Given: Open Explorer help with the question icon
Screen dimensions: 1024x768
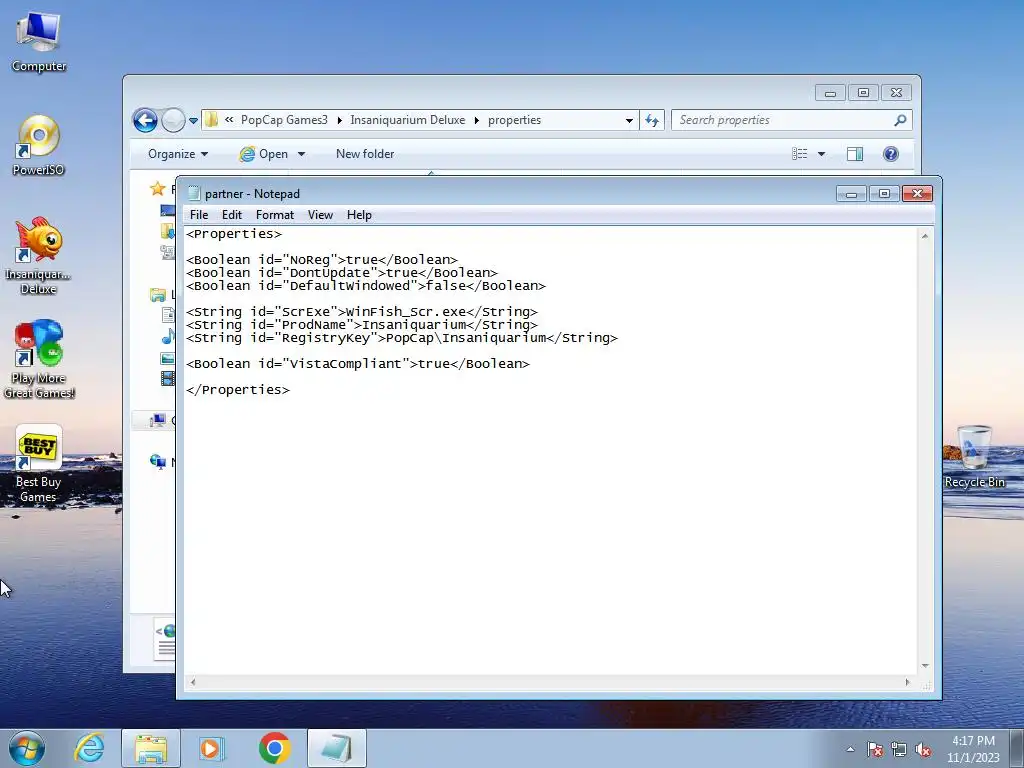Looking at the screenshot, I should click(x=891, y=154).
